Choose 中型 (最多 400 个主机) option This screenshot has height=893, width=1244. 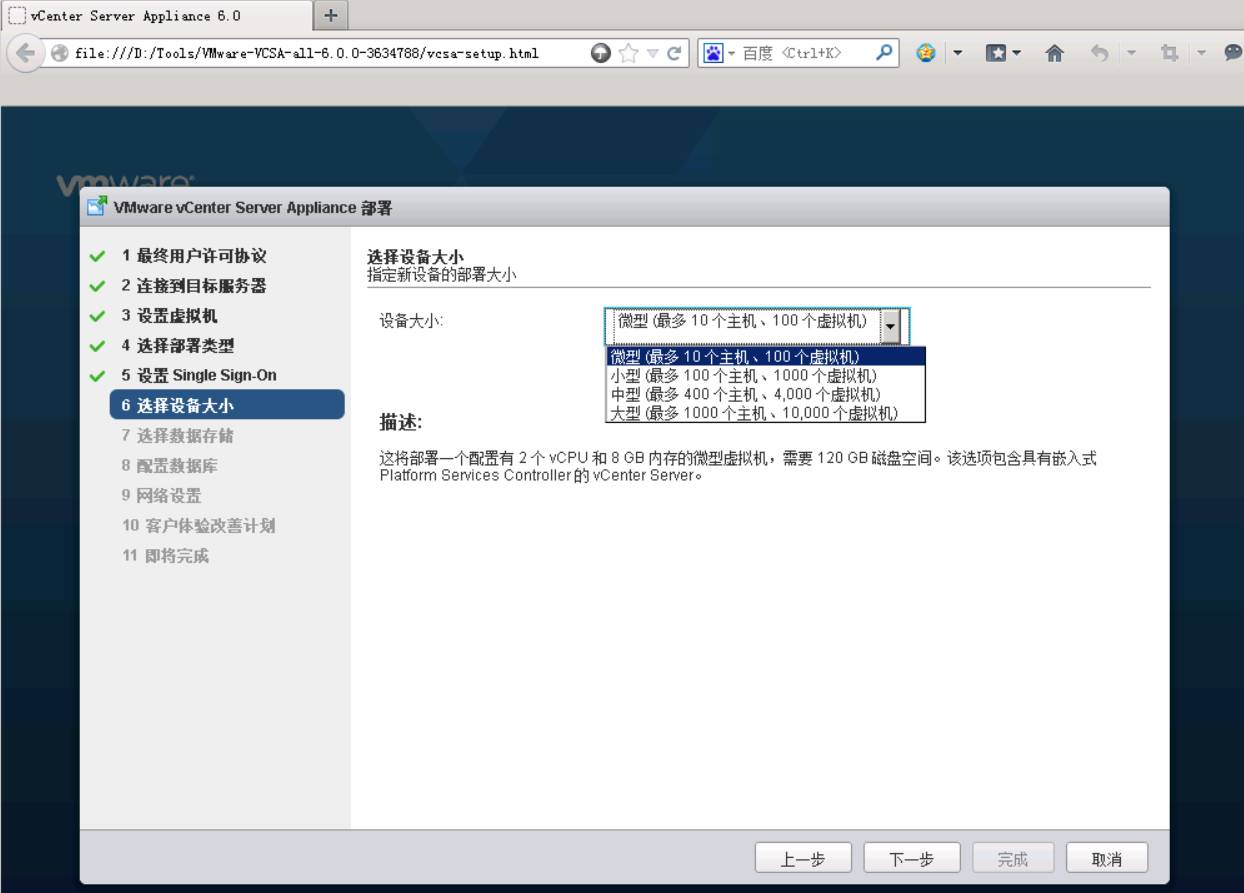(x=765, y=394)
